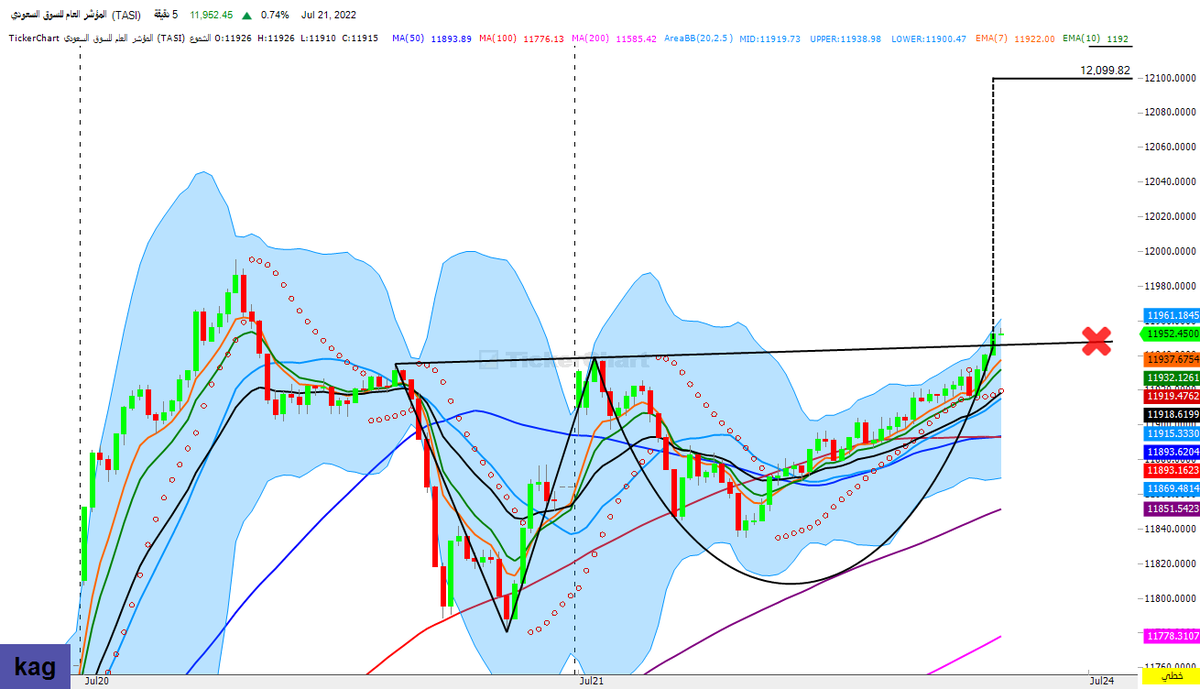Screen dimensions: 1200x689
Task: Click the EMA(10) indicator label
Action: click(1079, 38)
